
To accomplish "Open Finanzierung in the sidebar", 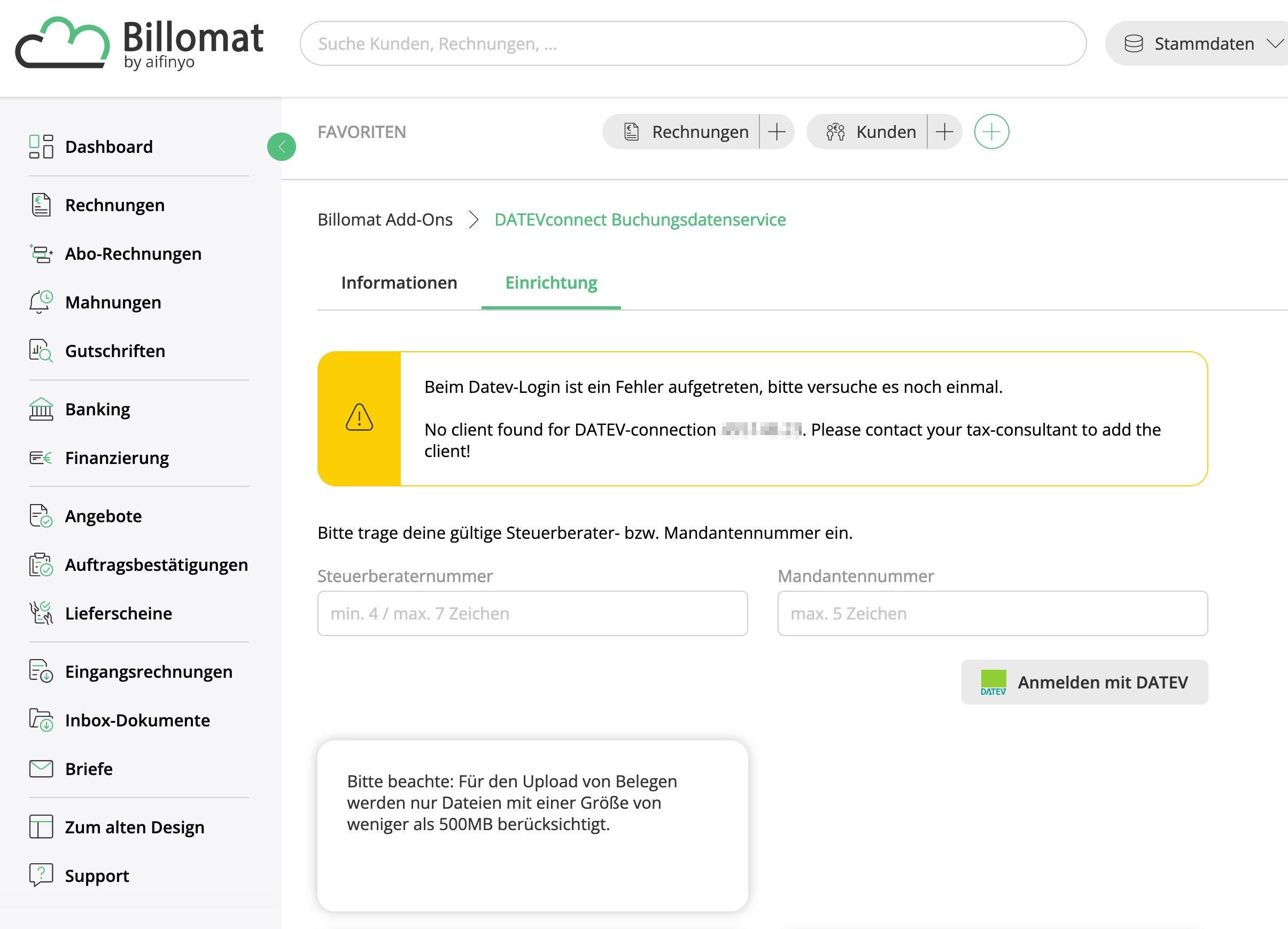I will coord(117,458).
